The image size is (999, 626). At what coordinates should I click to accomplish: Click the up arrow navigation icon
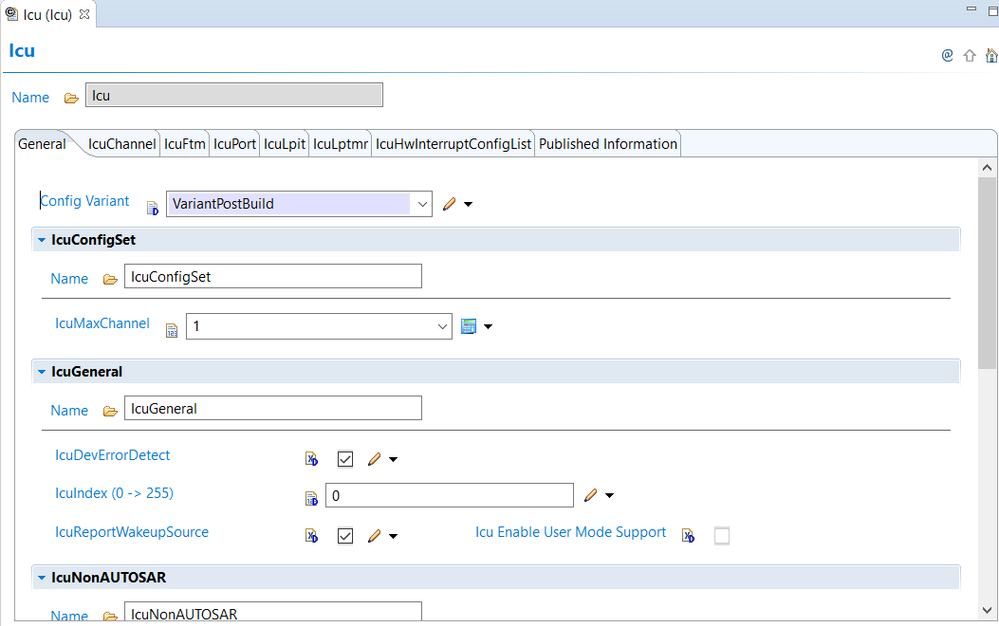(969, 56)
